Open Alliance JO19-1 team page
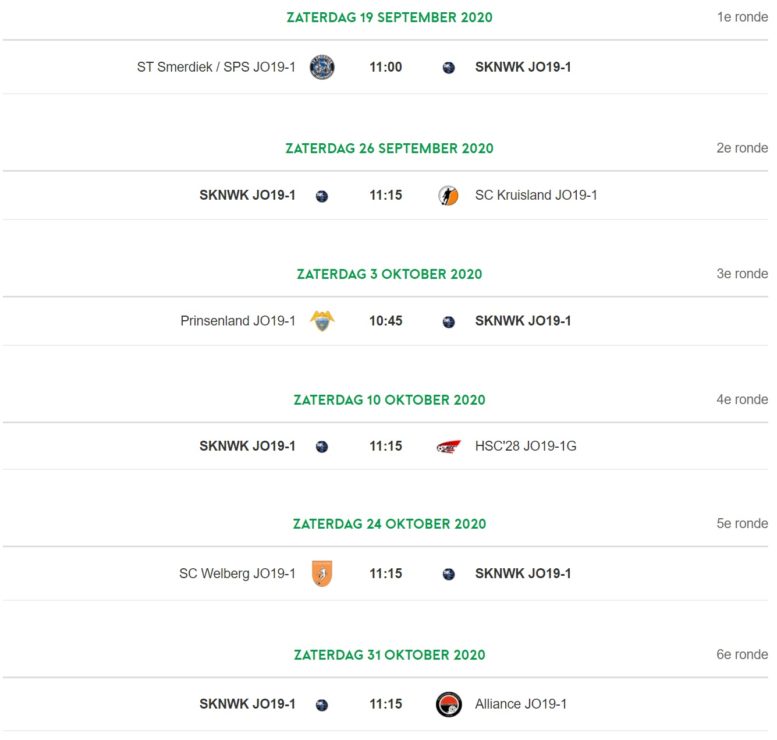 point(521,704)
